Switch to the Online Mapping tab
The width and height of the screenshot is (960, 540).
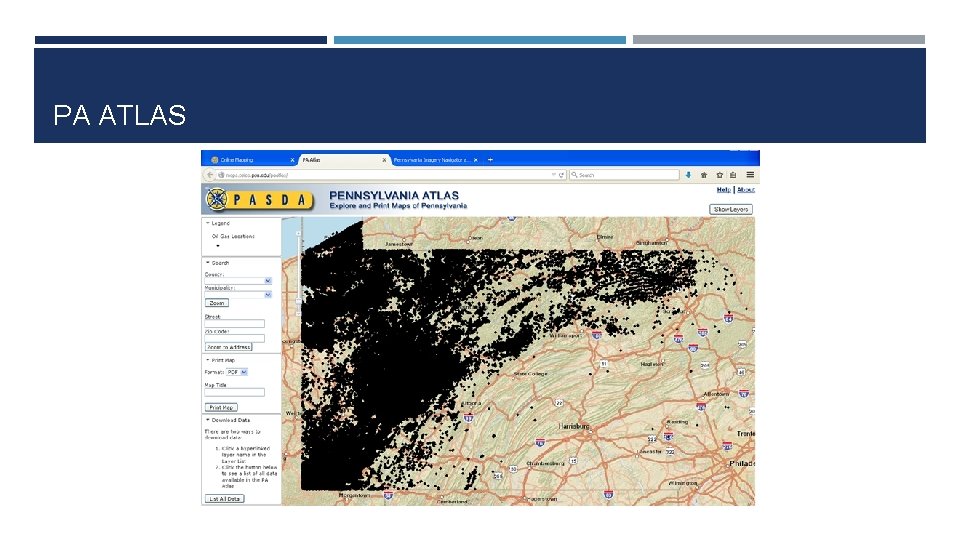pyautogui.click(x=250, y=160)
